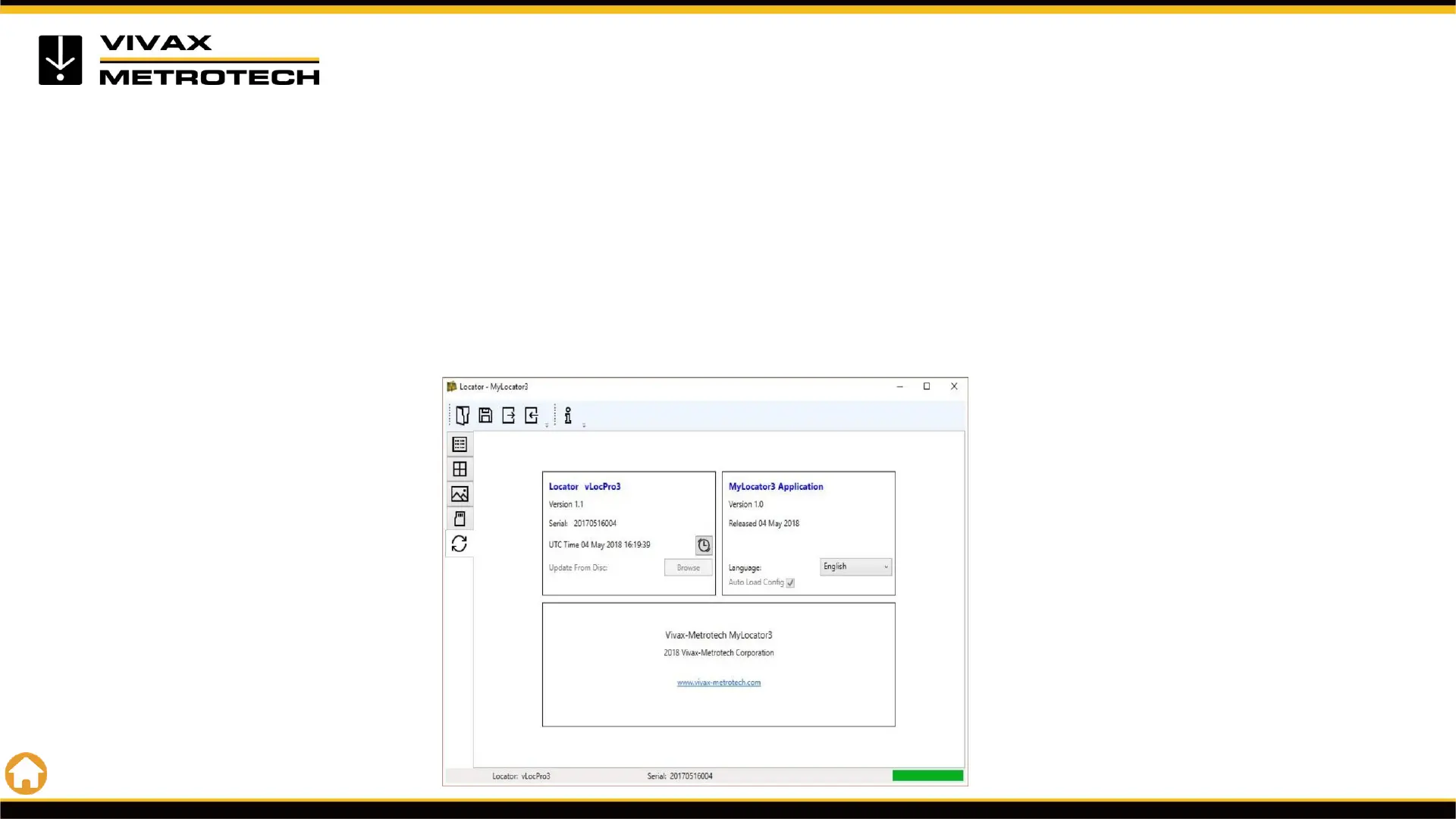The image size is (1456, 819).
Task: Expand first toolbar overflow arrow
Action: click(547, 425)
